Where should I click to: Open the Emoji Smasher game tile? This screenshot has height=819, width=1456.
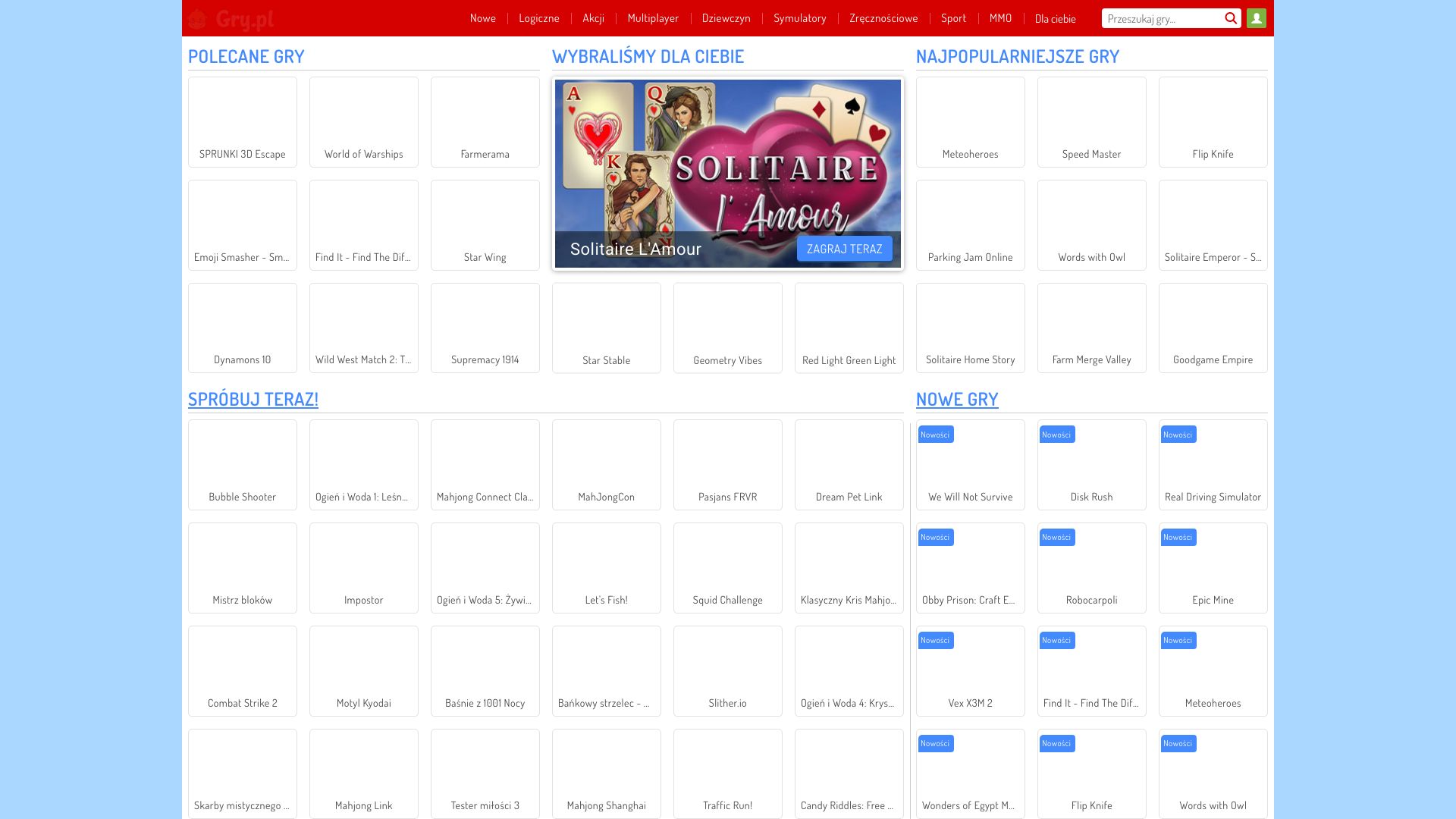(x=243, y=225)
